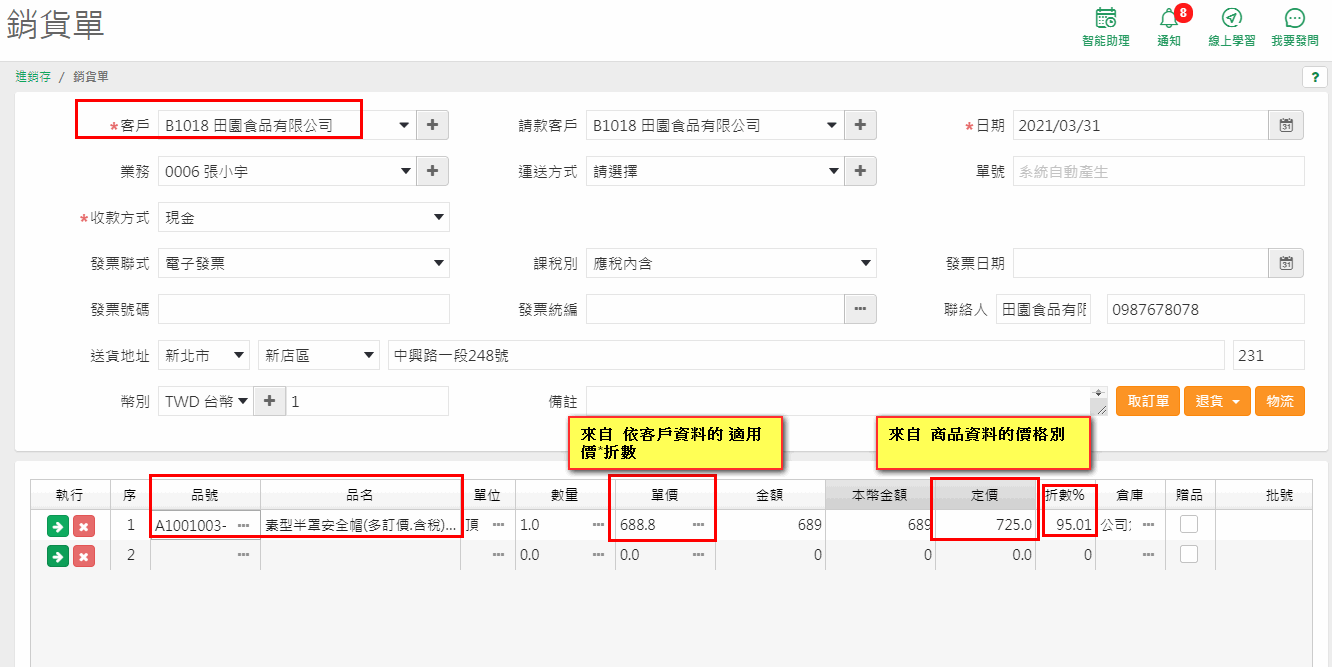Click 品名 column header
The height and width of the screenshot is (667, 1332).
[360, 495]
